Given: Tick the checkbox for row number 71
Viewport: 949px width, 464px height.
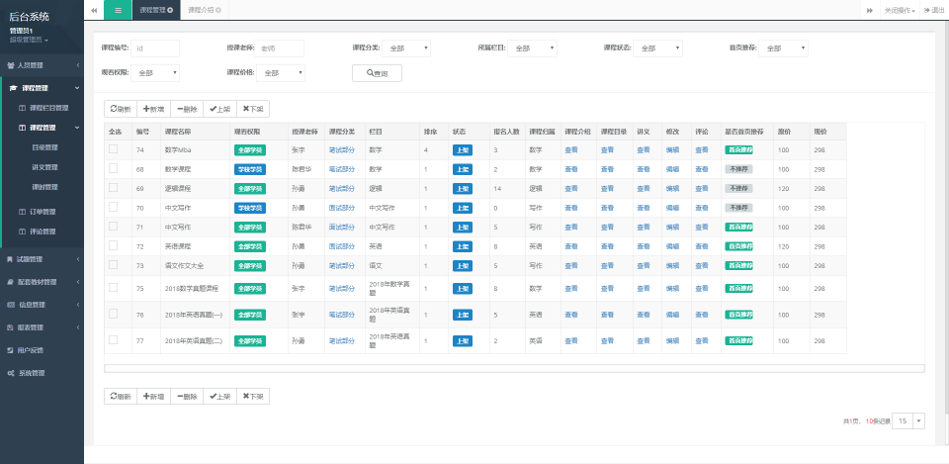Looking at the screenshot, I should pyautogui.click(x=113, y=226).
